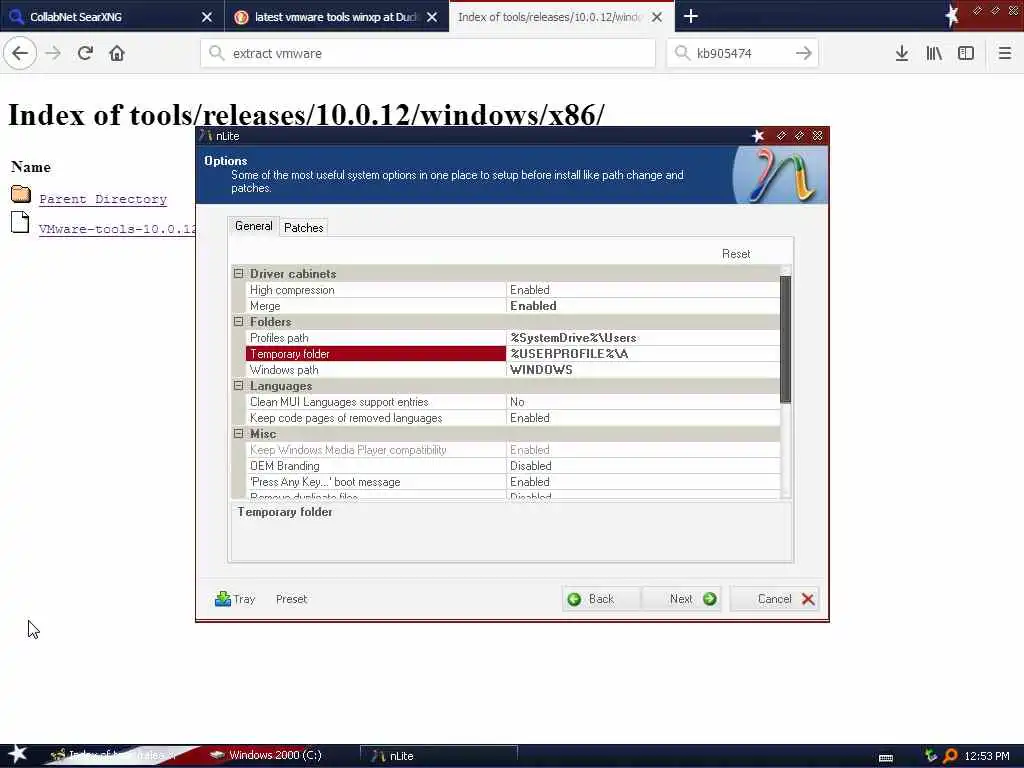This screenshot has height=768, width=1024.
Task: Reload the page with the refresh icon
Action: tap(85, 54)
